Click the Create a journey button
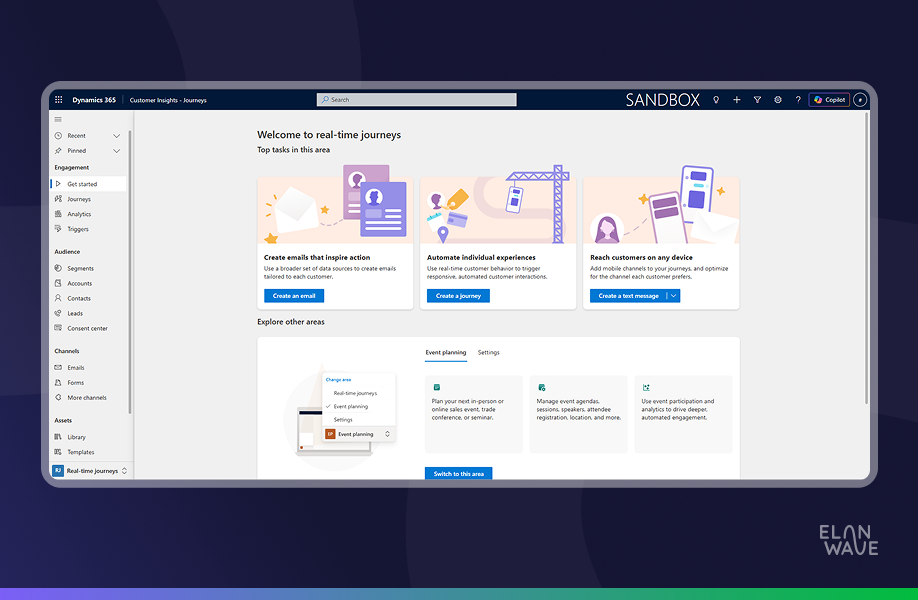The height and width of the screenshot is (600, 918). pyautogui.click(x=458, y=296)
